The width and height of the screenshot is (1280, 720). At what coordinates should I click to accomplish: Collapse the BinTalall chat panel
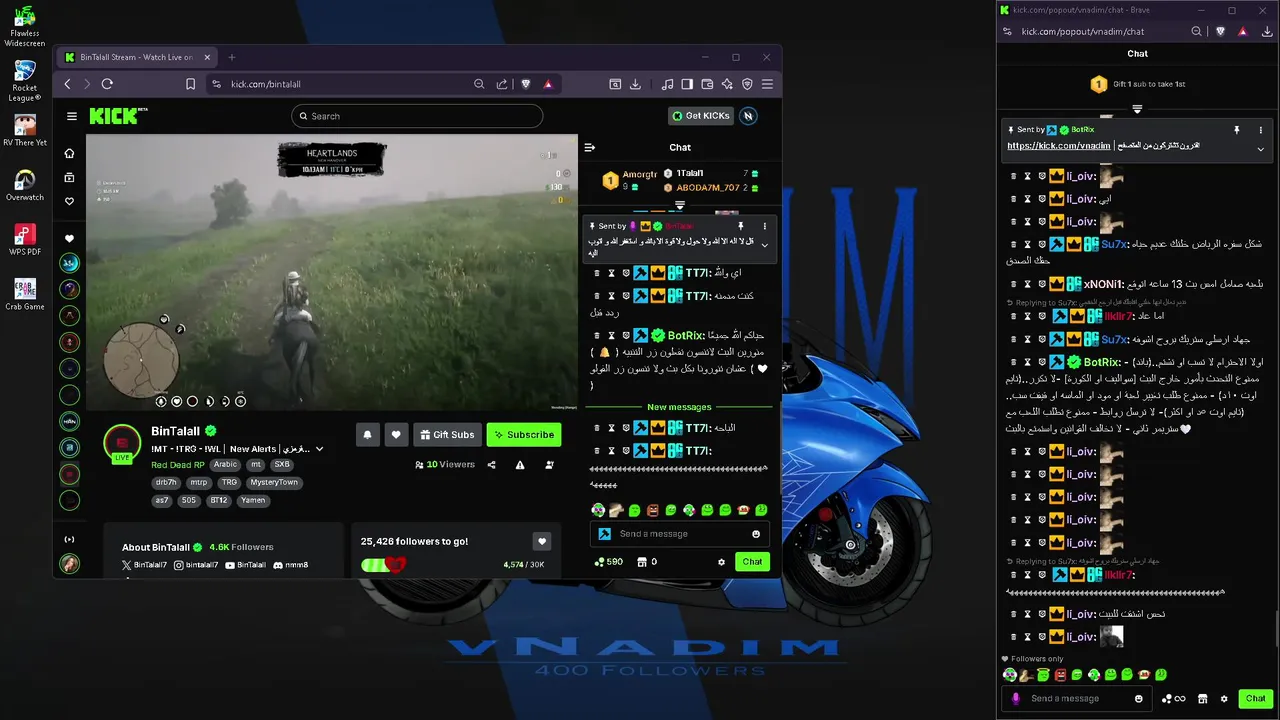(590, 147)
